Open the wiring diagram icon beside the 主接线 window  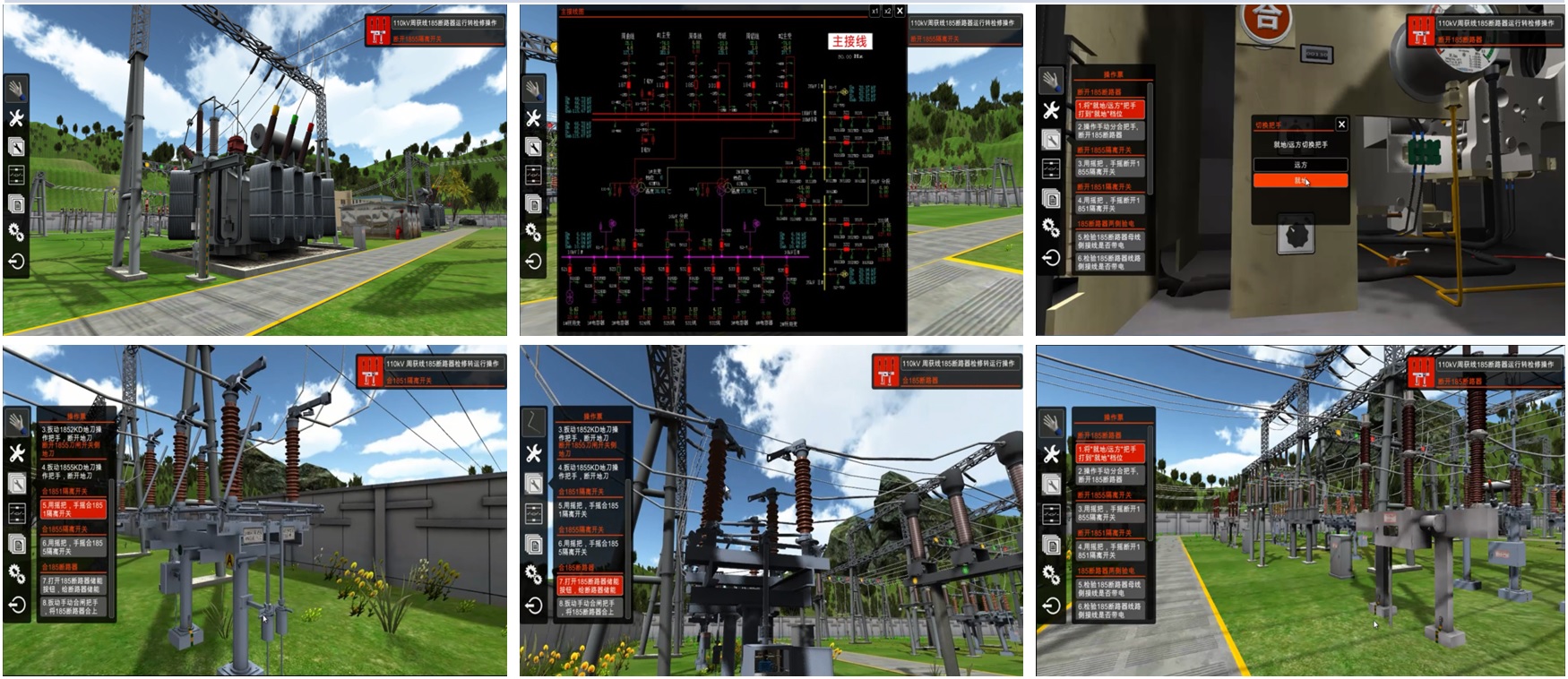(x=533, y=174)
